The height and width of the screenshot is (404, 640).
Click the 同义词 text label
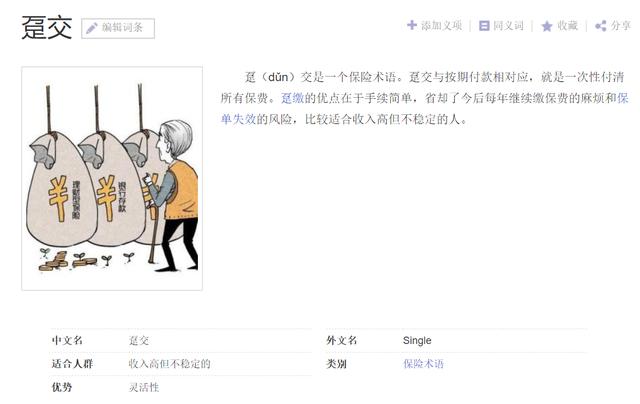coord(508,26)
